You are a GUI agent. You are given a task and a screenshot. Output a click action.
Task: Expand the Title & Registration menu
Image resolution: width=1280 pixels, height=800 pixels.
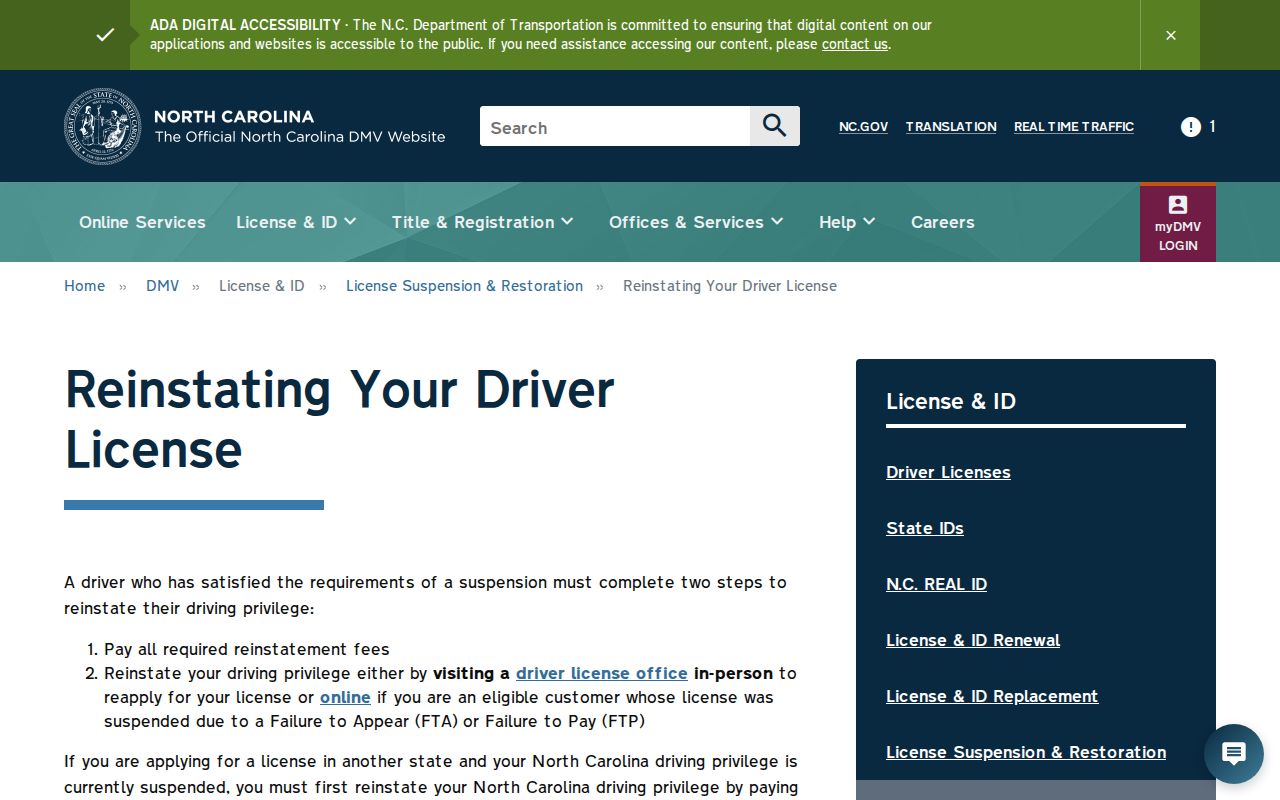(483, 222)
